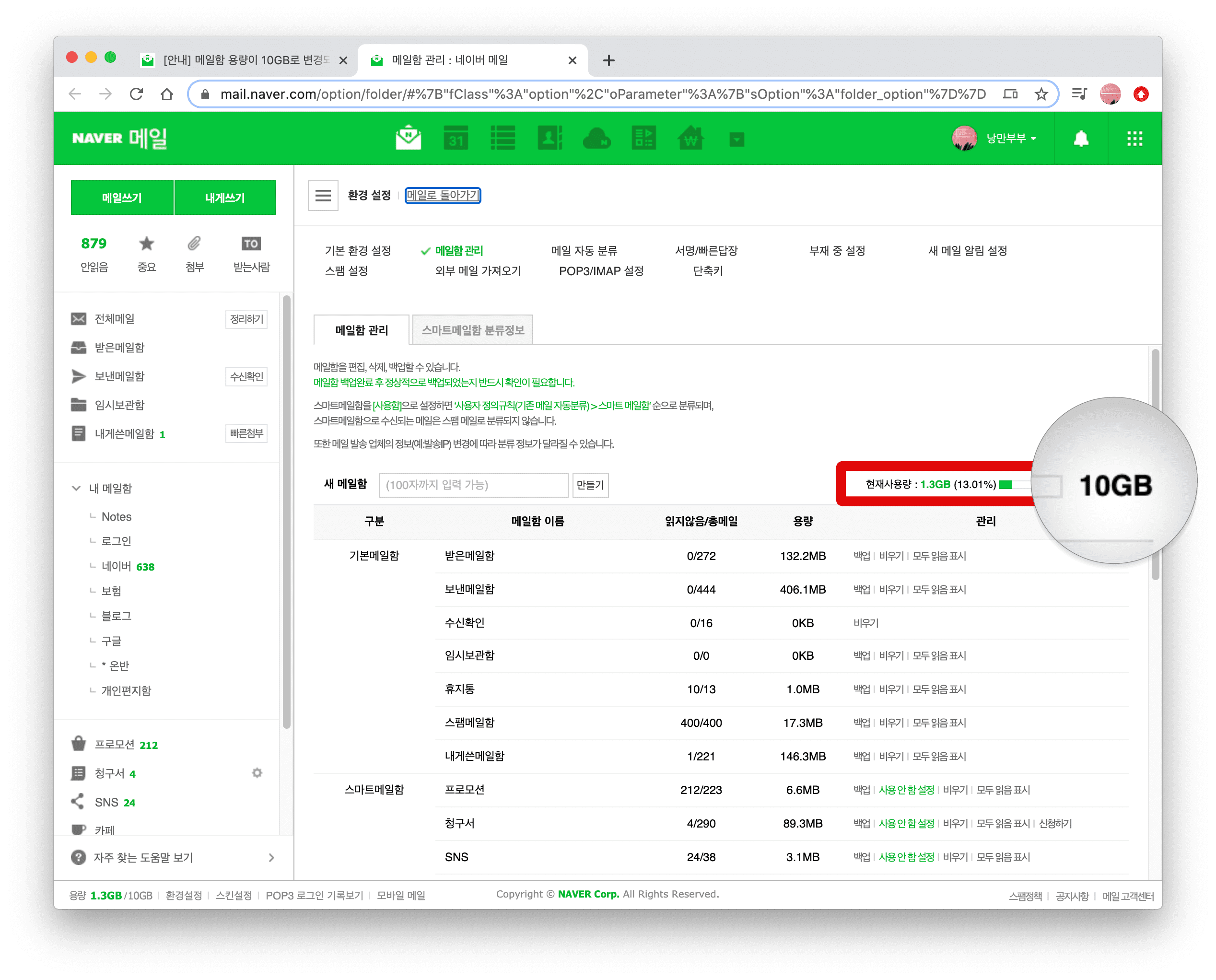Click the NAVER 메일 logo
The height and width of the screenshot is (980, 1216).
point(119,138)
